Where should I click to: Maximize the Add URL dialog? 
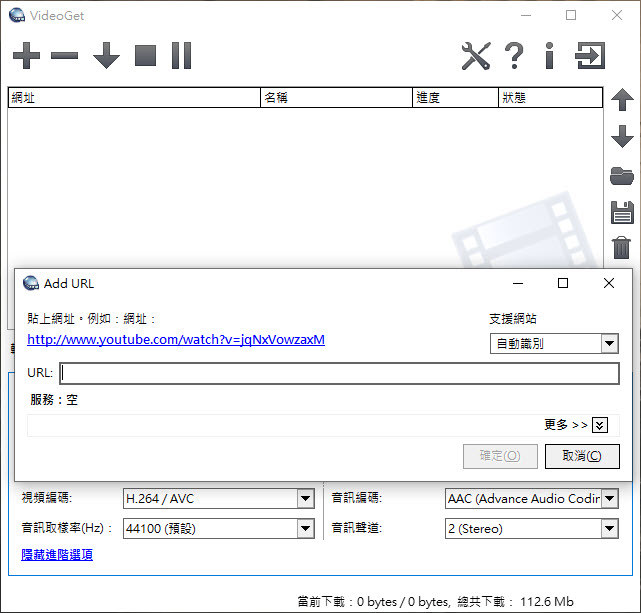click(x=563, y=283)
